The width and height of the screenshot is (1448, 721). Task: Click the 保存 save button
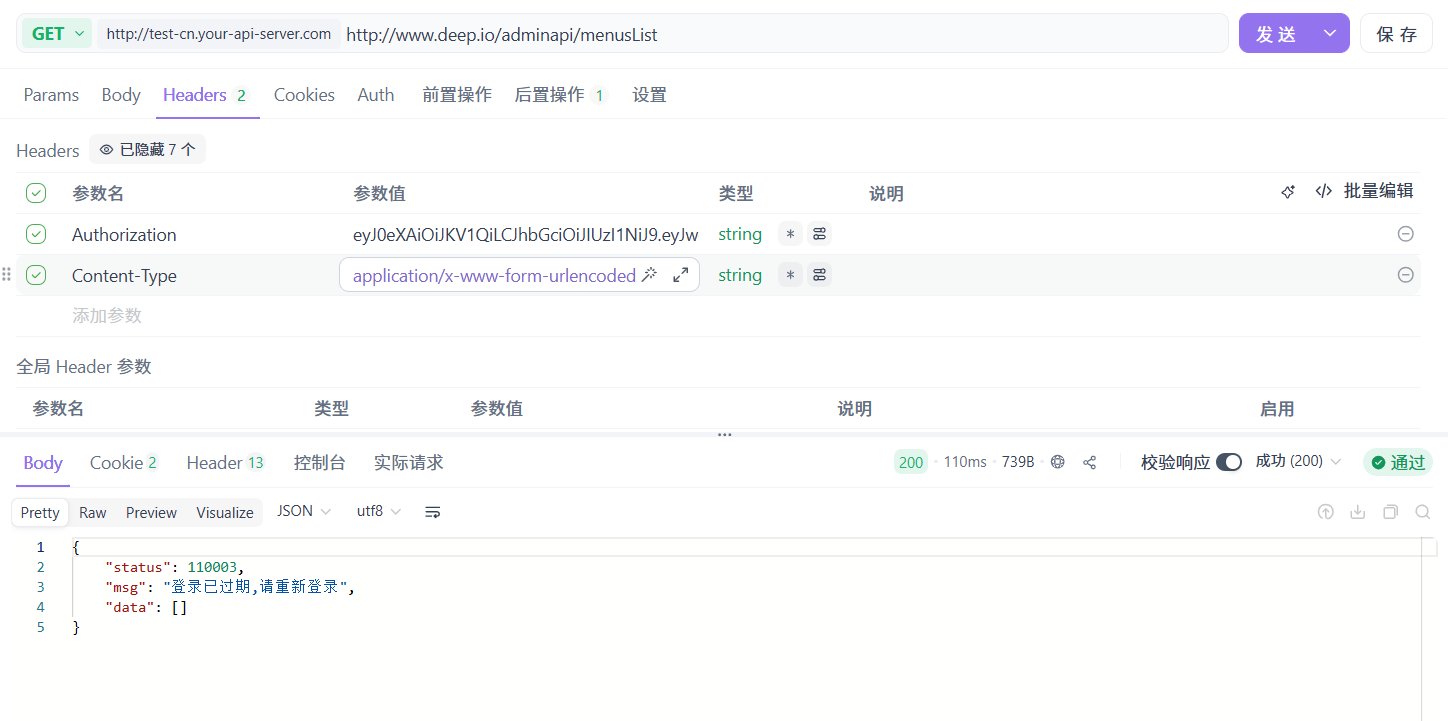[1396, 33]
